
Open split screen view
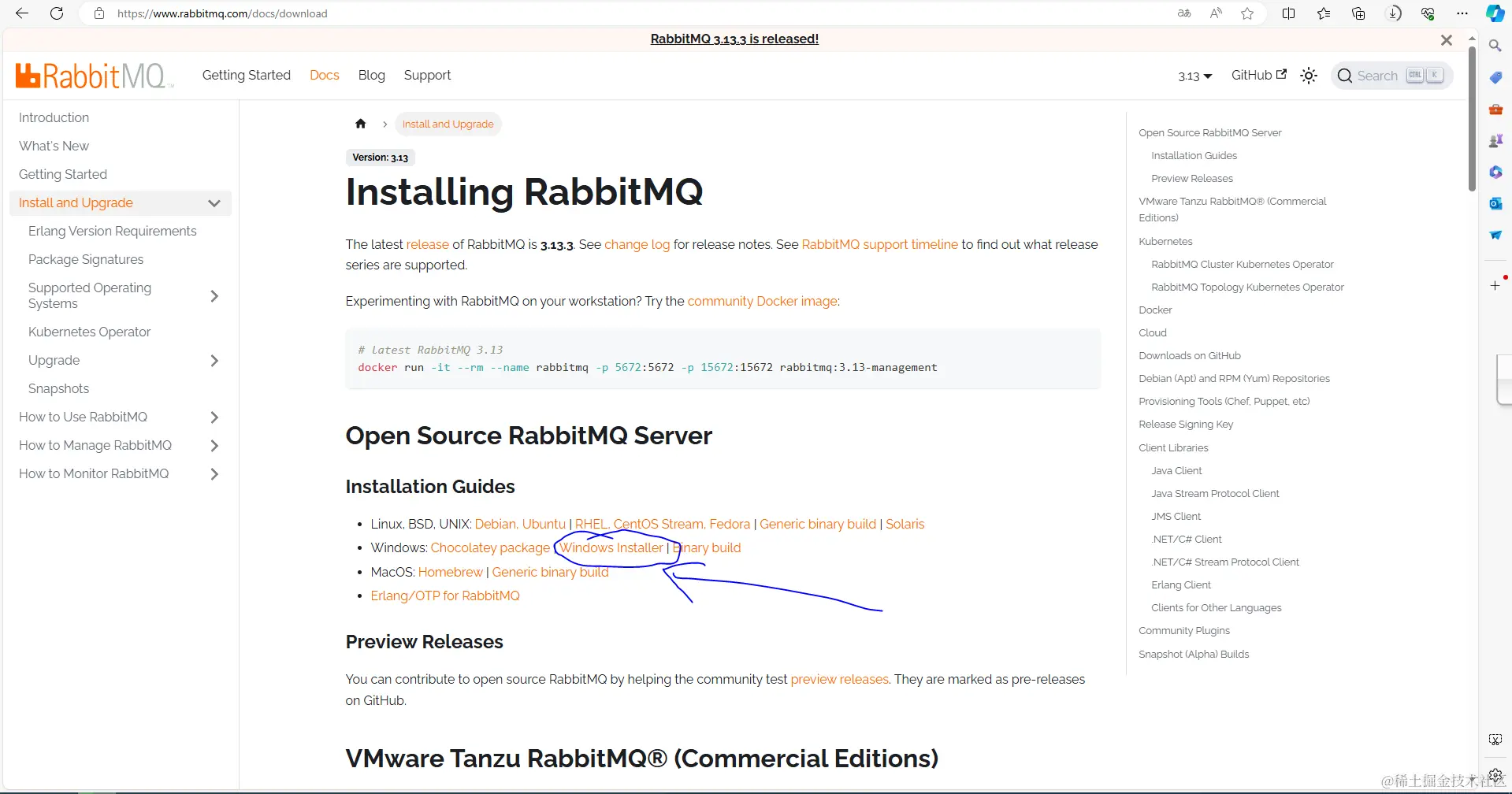tap(1289, 13)
